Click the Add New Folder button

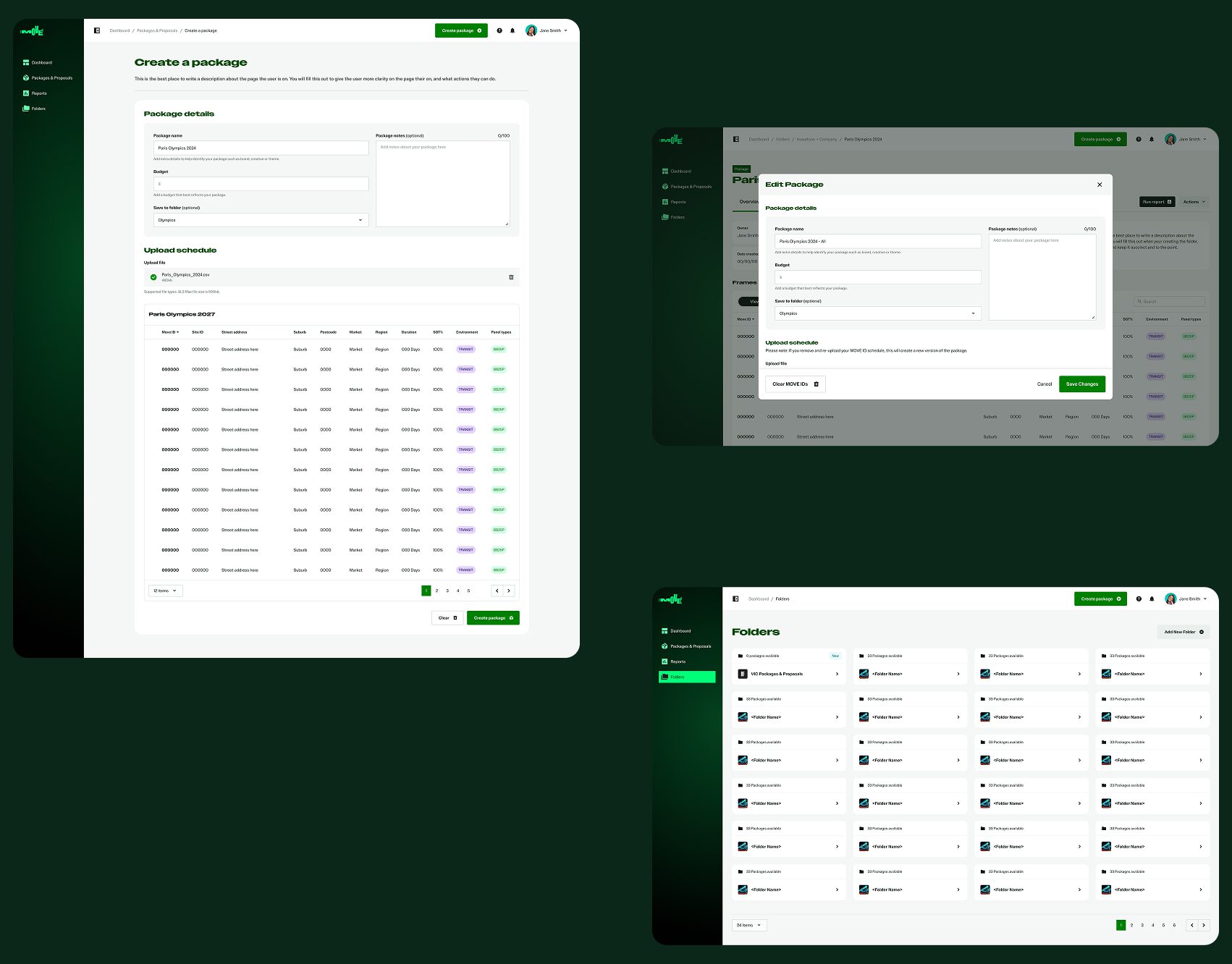[x=1184, y=632]
